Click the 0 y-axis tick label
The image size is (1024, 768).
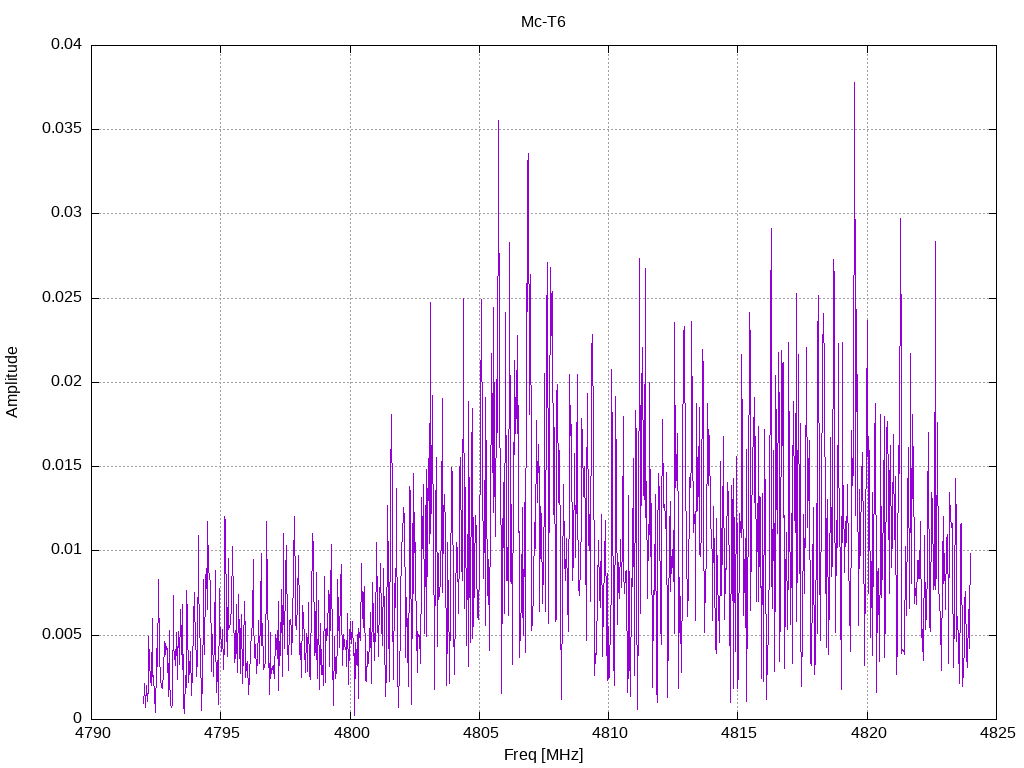click(78, 719)
